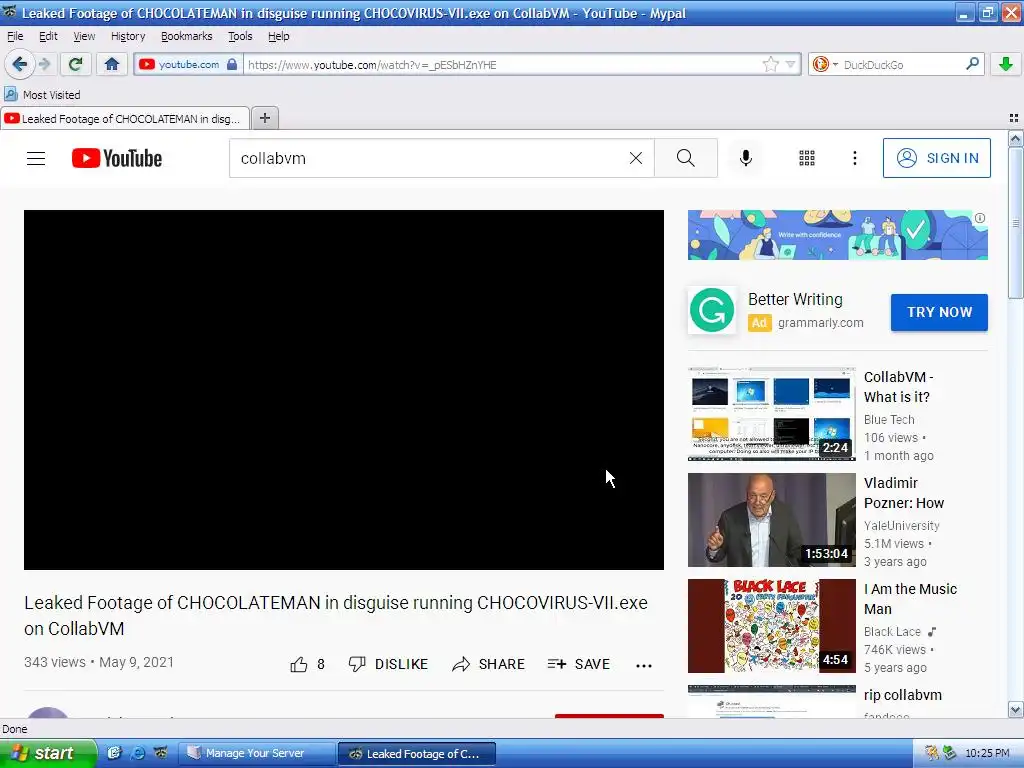Click the Leaked Footage taskbar button
This screenshot has width=1024, height=768.
point(417,753)
